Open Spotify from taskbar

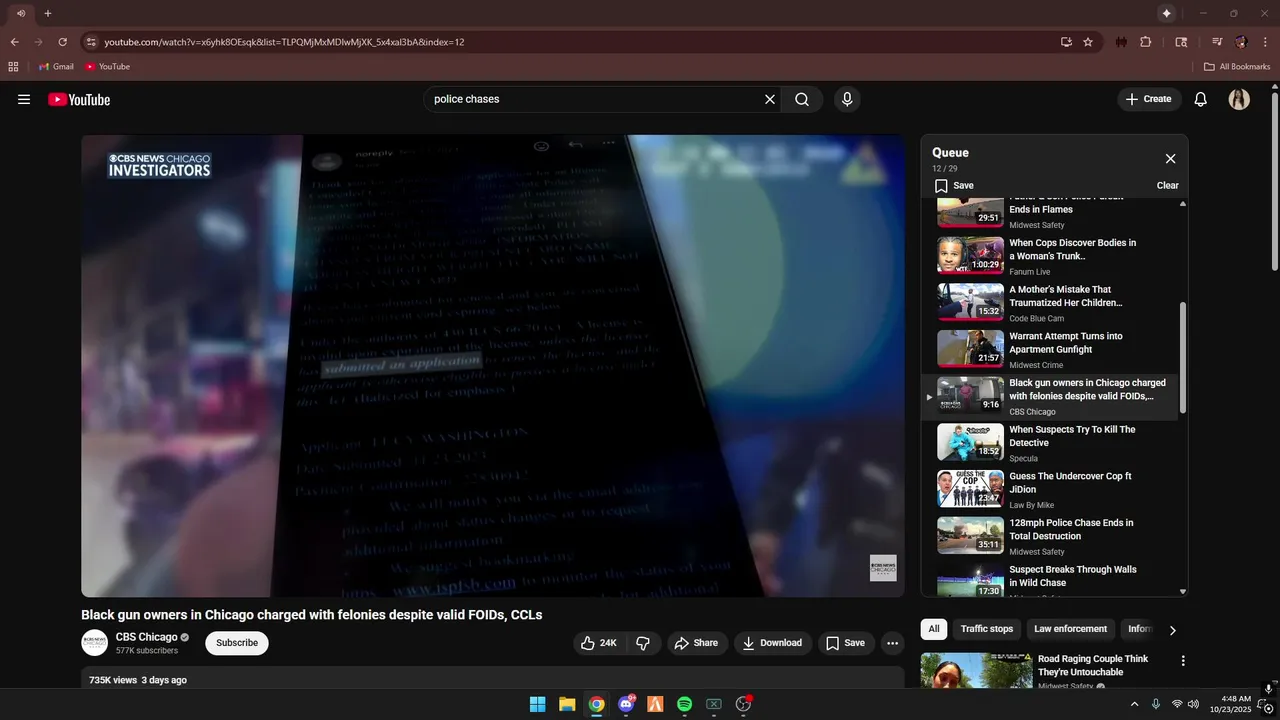[x=684, y=704]
